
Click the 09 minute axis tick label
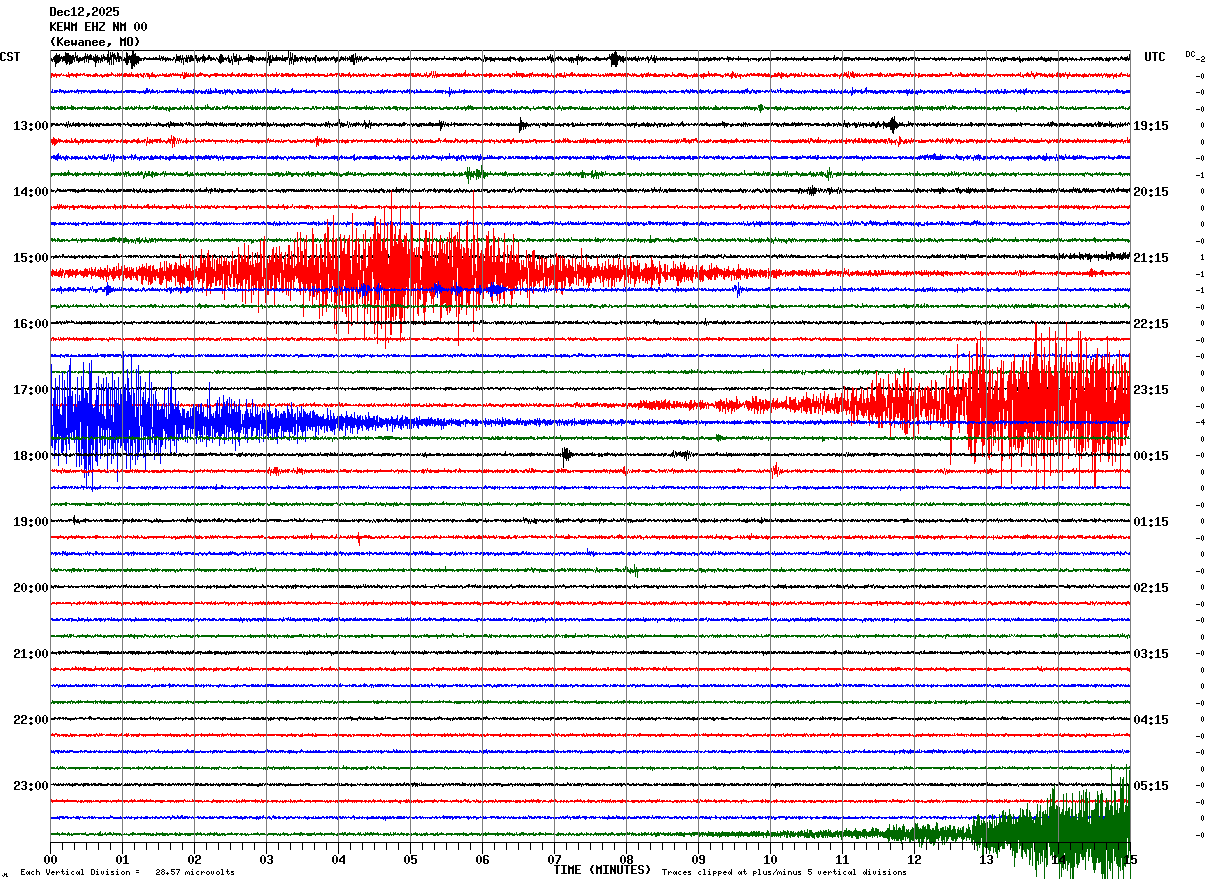tap(699, 860)
